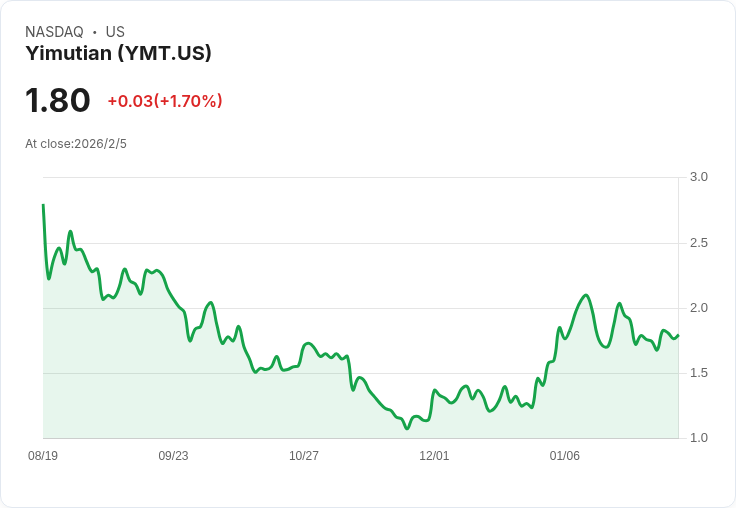The width and height of the screenshot is (736, 508).
Task: Click the chart's lowest point before 12/01
Action: [x=407, y=428]
